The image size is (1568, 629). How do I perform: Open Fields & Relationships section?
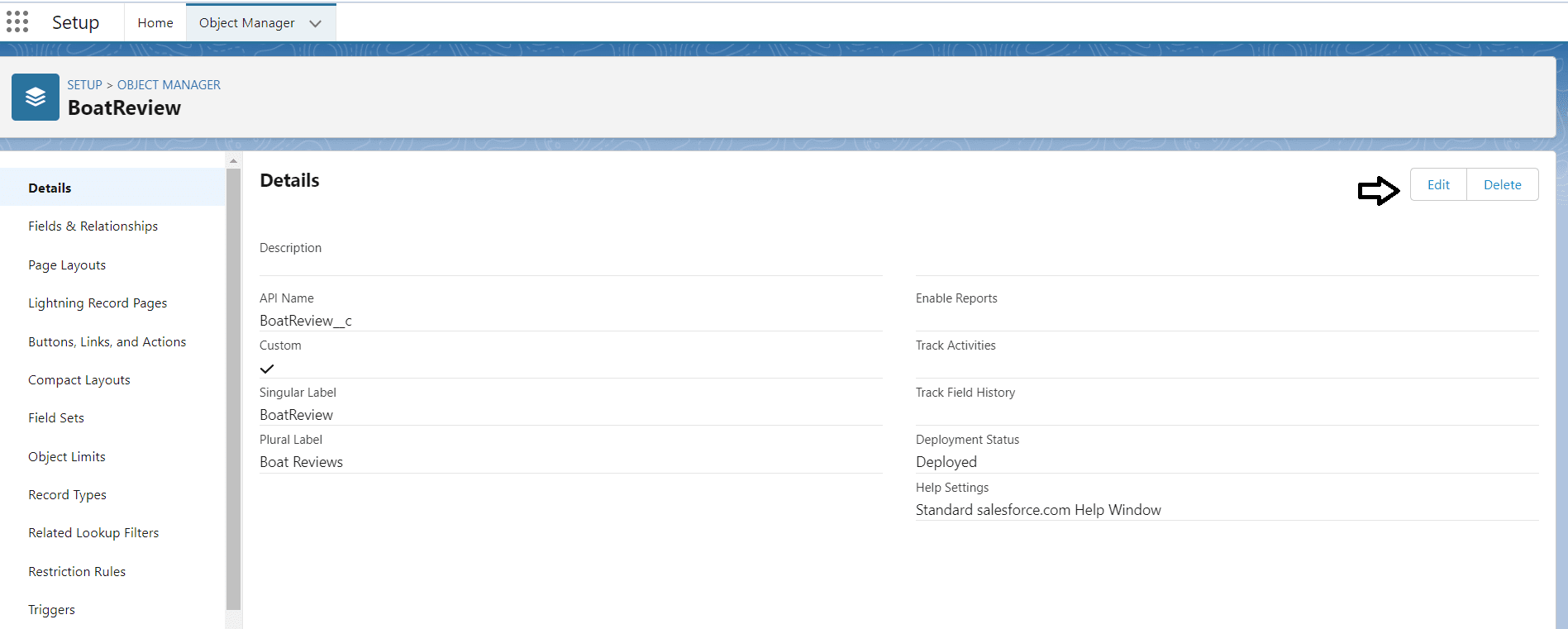pyautogui.click(x=93, y=226)
